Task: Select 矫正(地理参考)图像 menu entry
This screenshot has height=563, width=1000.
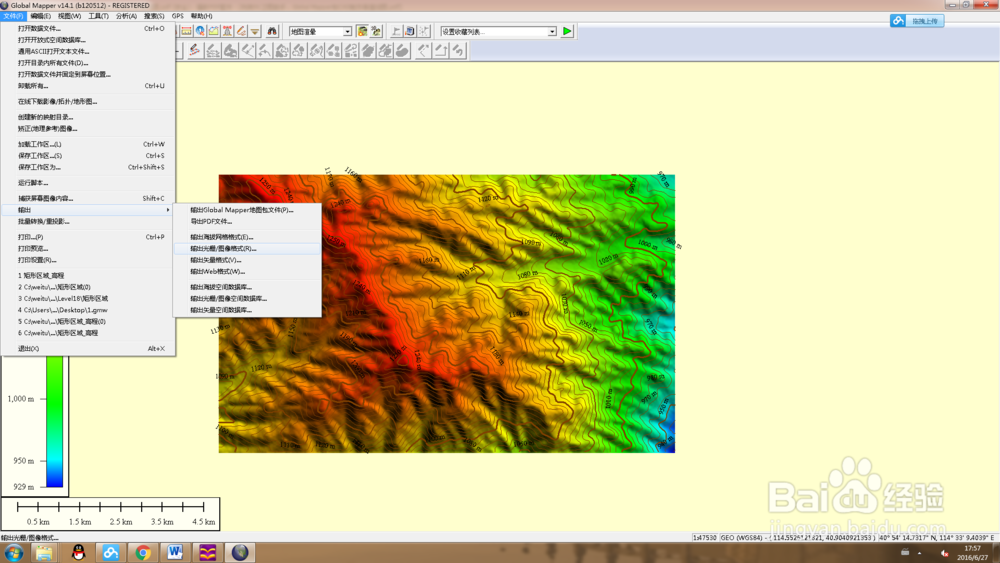Action: point(88,129)
